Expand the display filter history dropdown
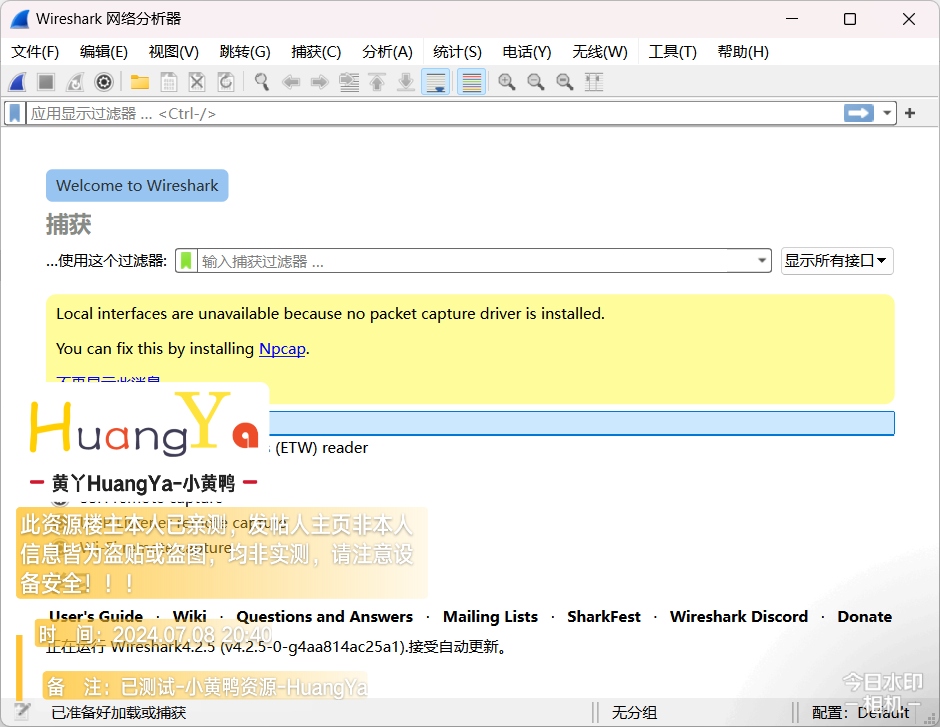The width and height of the screenshot is (940, 727). pyautogui.click(x=887, y=113)
